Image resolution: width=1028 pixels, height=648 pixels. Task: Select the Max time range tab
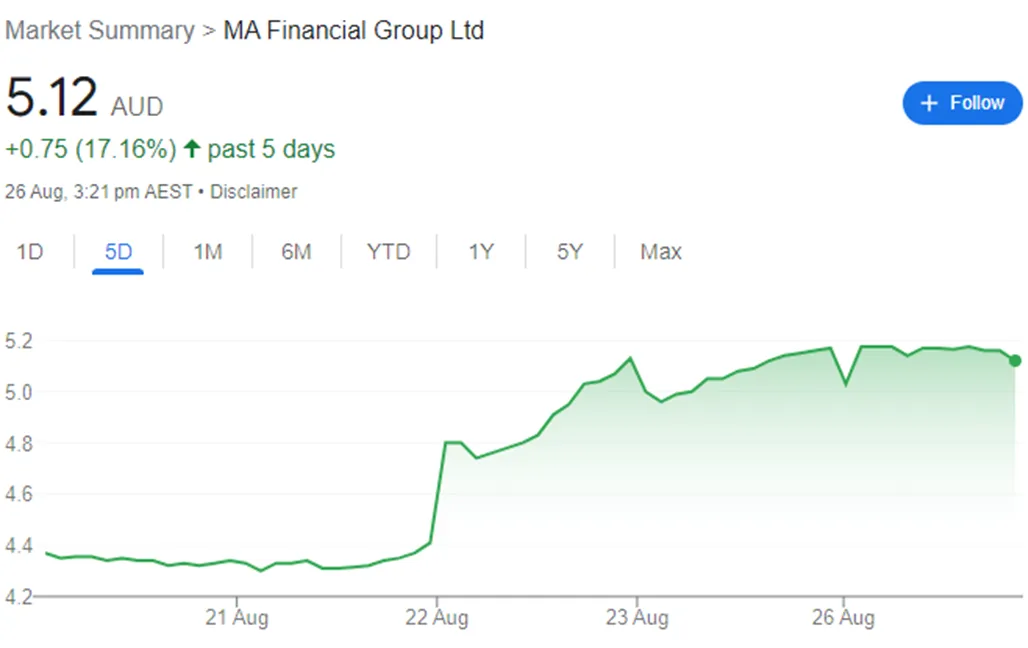pyautogui.click(x=660, y=252)
